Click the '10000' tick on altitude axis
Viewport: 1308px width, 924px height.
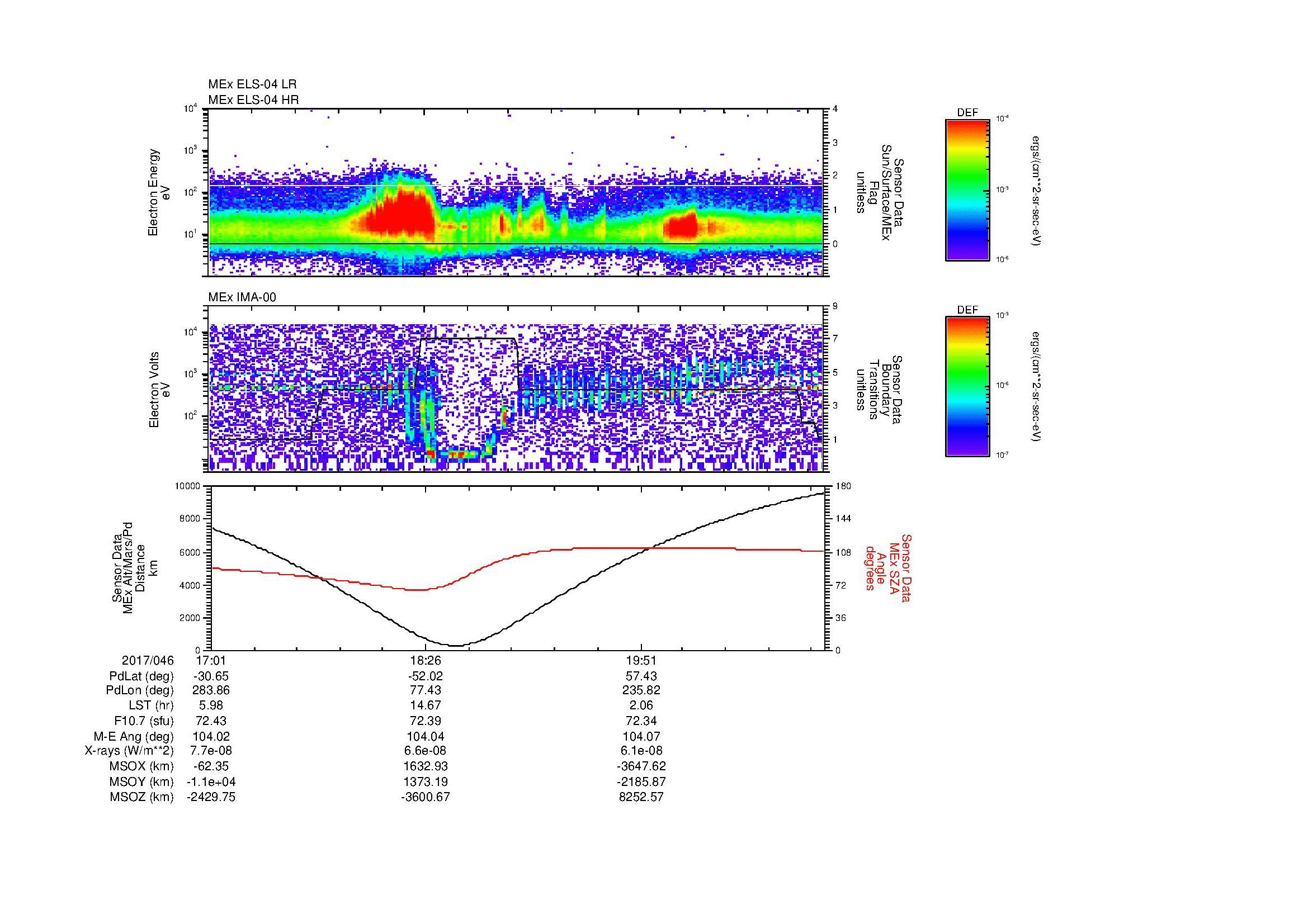188,486
